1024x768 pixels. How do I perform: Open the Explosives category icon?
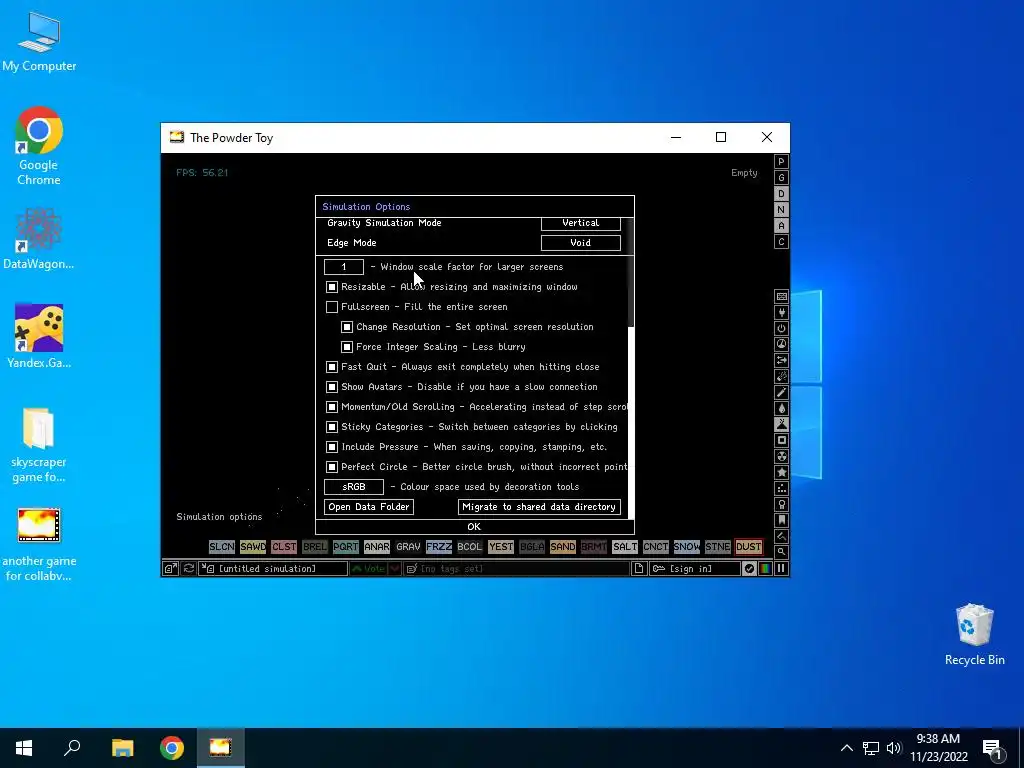781,376
